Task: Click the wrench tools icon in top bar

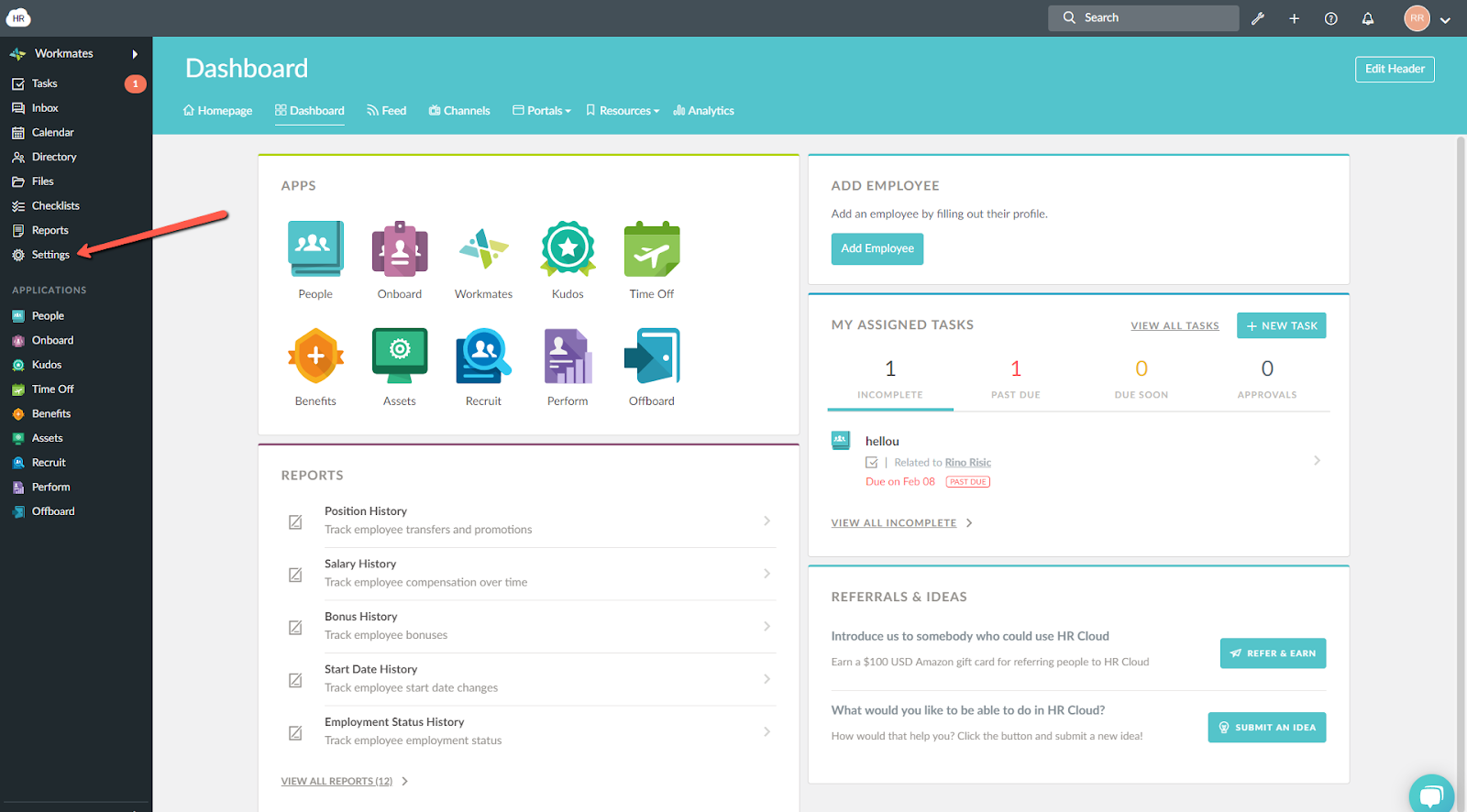Action: (1258, 18)
